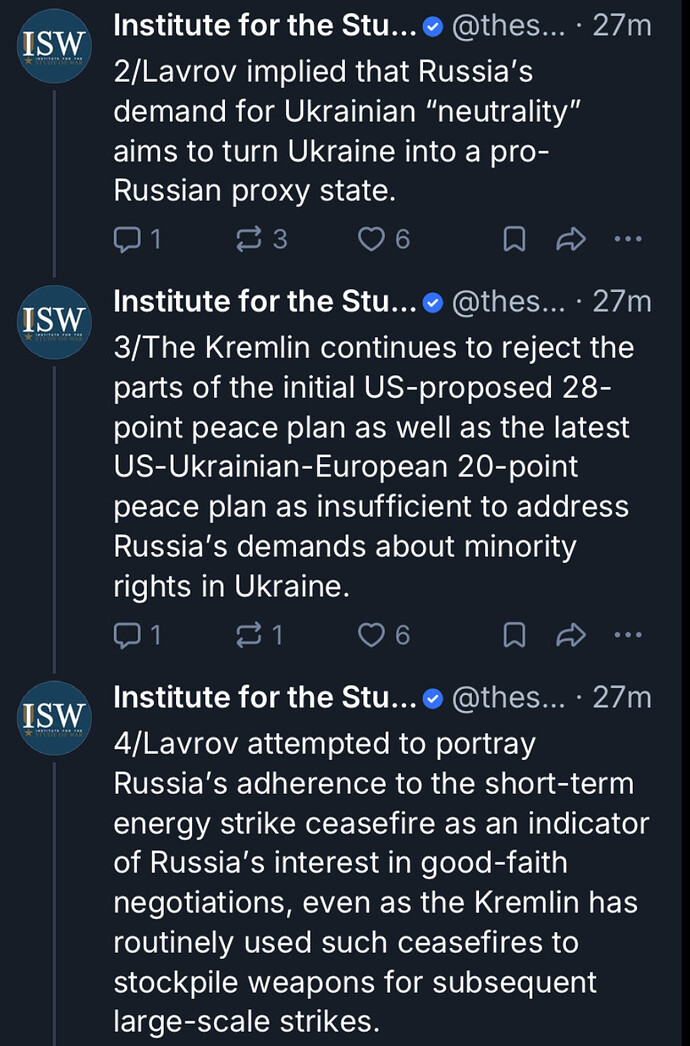Open ISW avatar on the 4/Lavrov tweet
The height and width of the screenshot is (1046, 690).
(x=55, y=718)
